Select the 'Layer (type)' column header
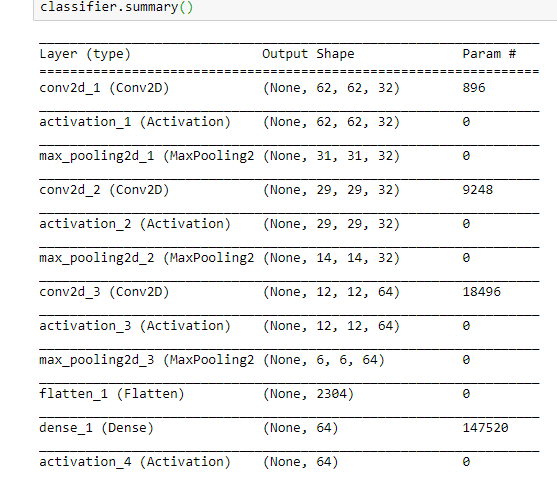The width and height of the screenshot is (557, 479). (x=85, y=54)
